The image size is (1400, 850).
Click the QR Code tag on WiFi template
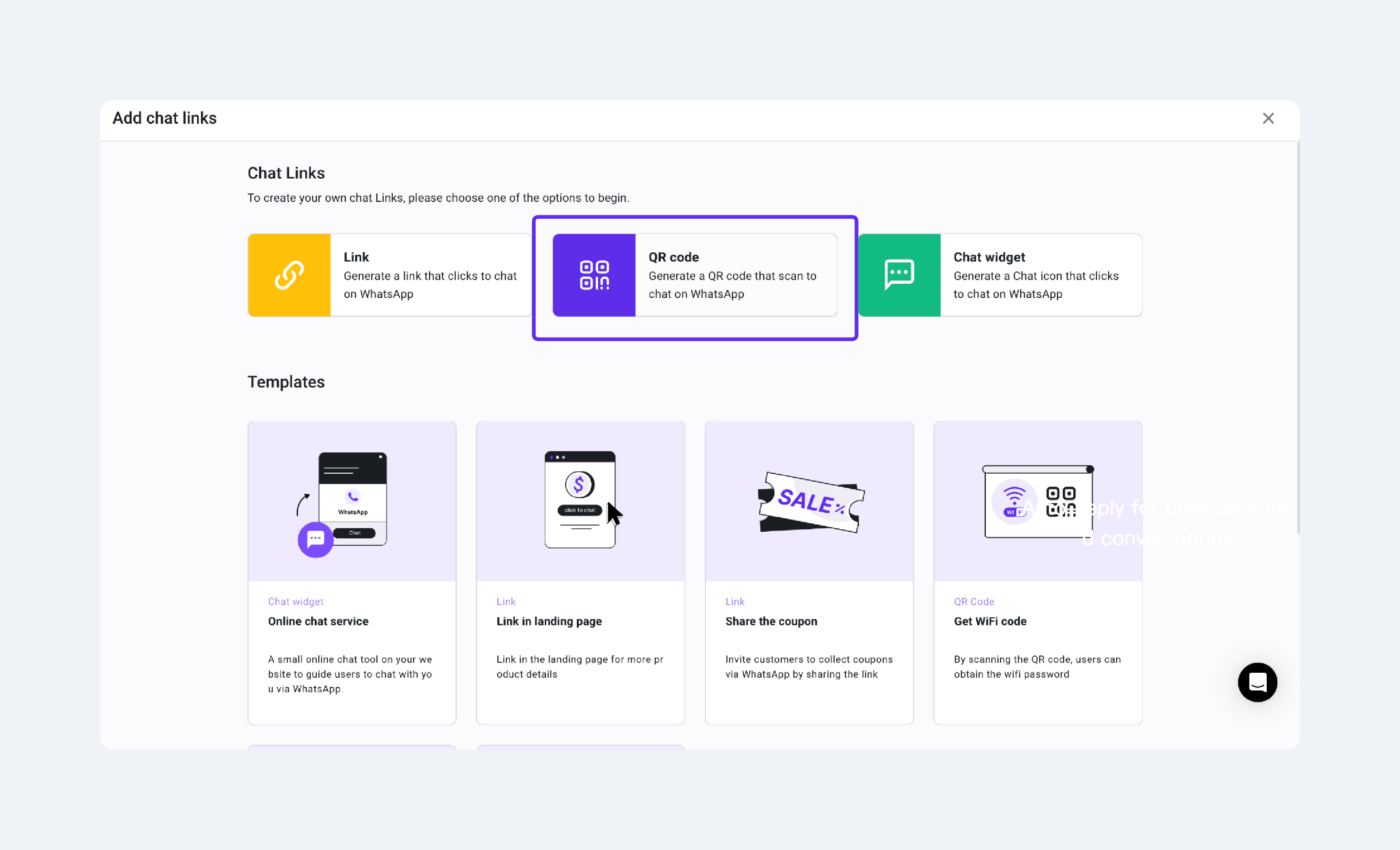coord(973,601)
